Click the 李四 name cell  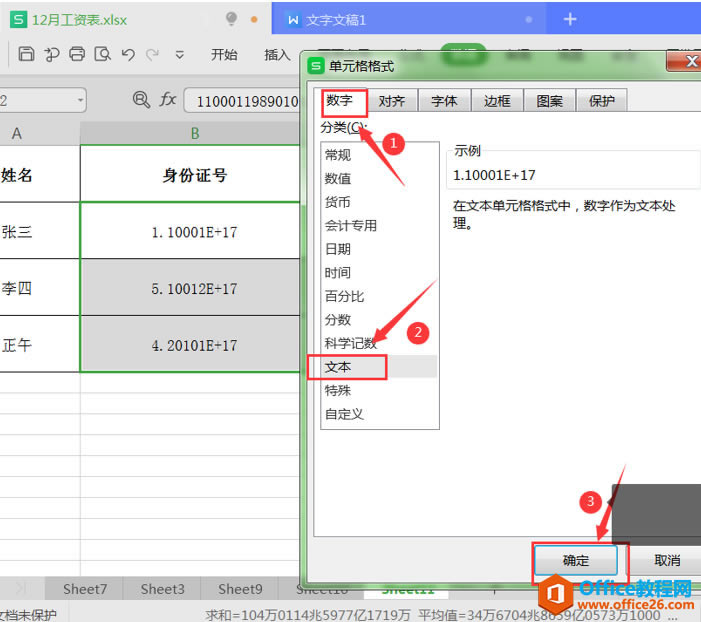coord(39,288)
